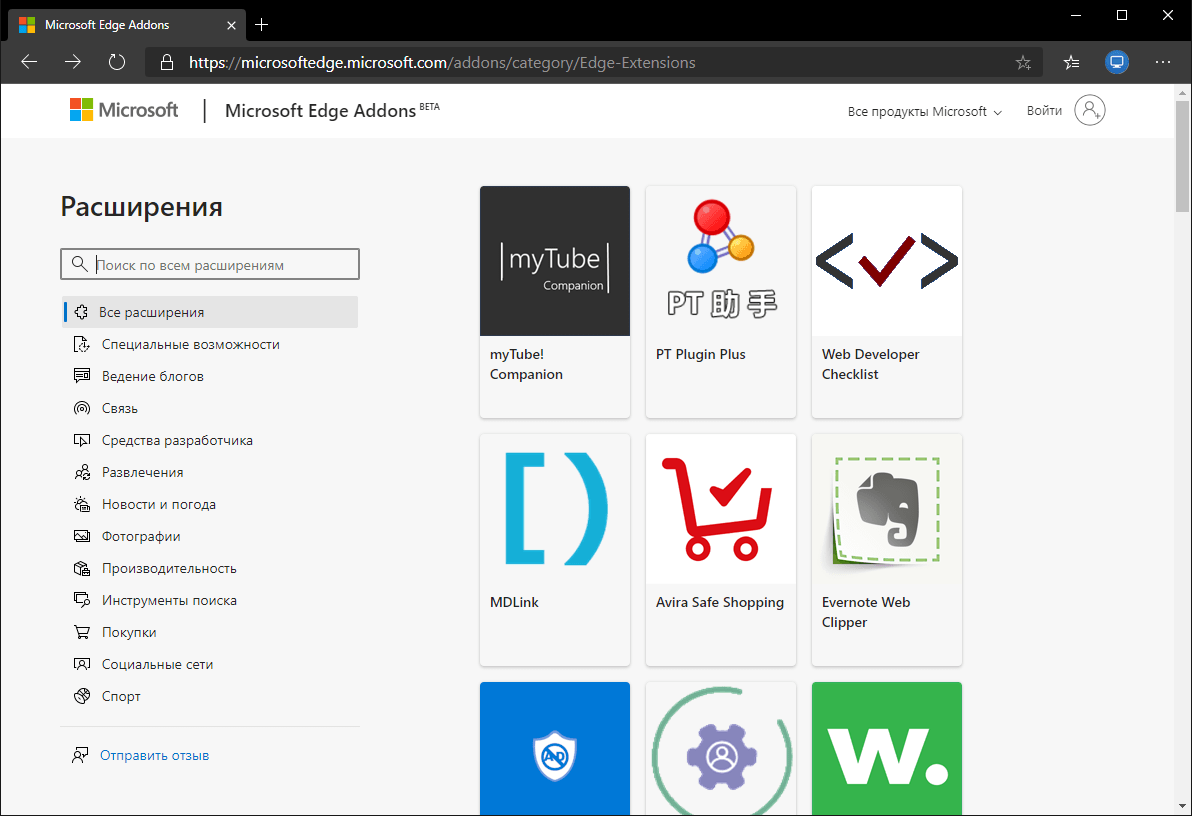Image resolution: width=1192 pixels, height=816 pixels.
Task: Select the Все расширения category
Action: click(x=210, y=313)
